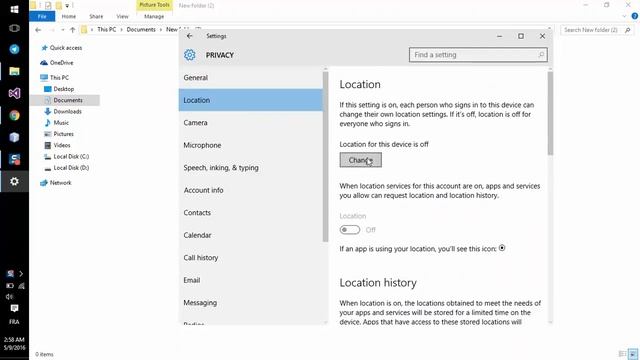The width and height of the screenshot is (640, 360).
Task: Click the Privacy gear icon
Action: click(x=189, y=55)
